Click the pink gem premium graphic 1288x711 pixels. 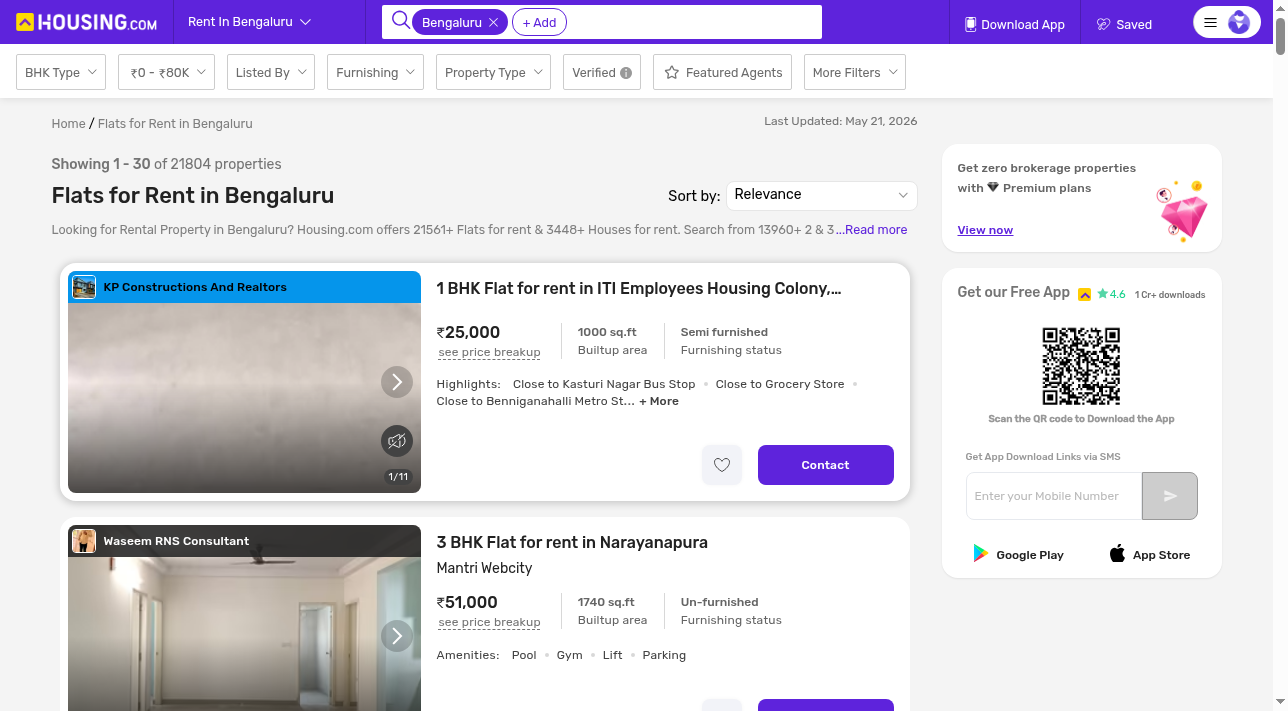pyautogui.click(x=1183, y=211)
